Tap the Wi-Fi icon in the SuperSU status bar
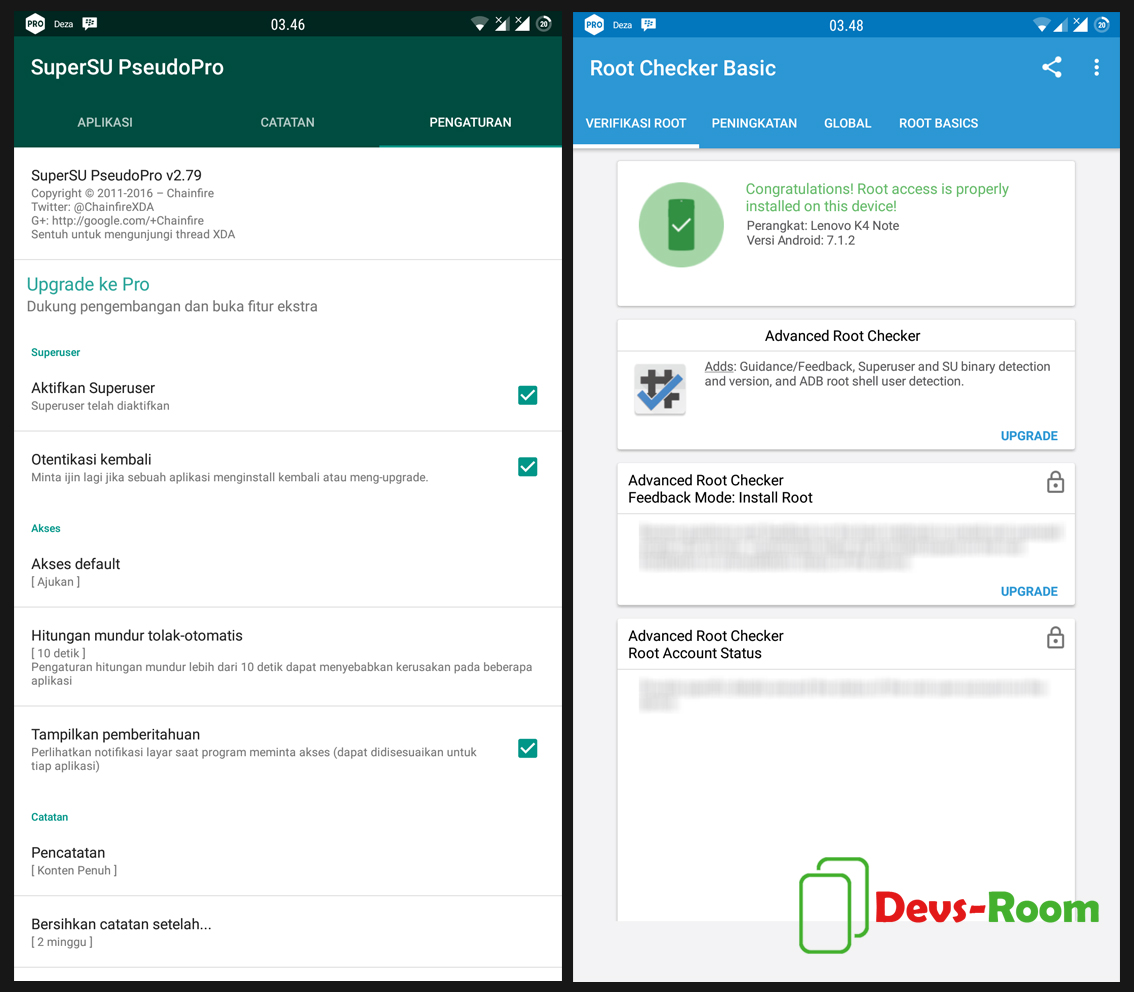The image size is (1134, 992). point(479,24)
